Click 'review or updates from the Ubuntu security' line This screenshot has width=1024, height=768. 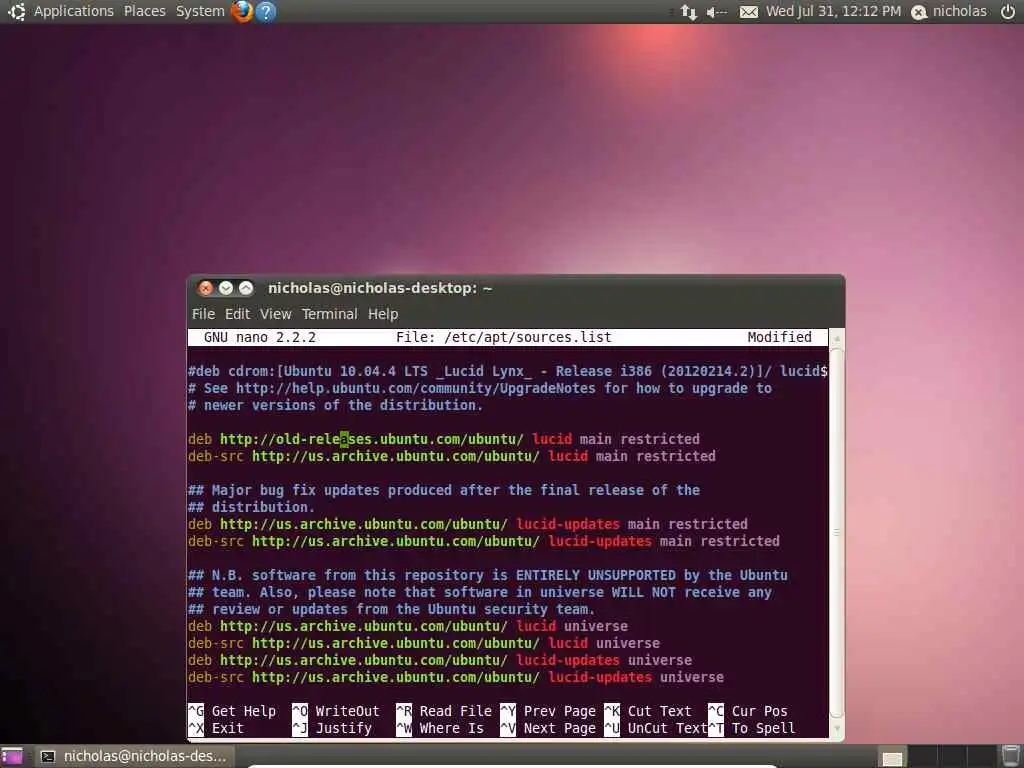point(391,609)
